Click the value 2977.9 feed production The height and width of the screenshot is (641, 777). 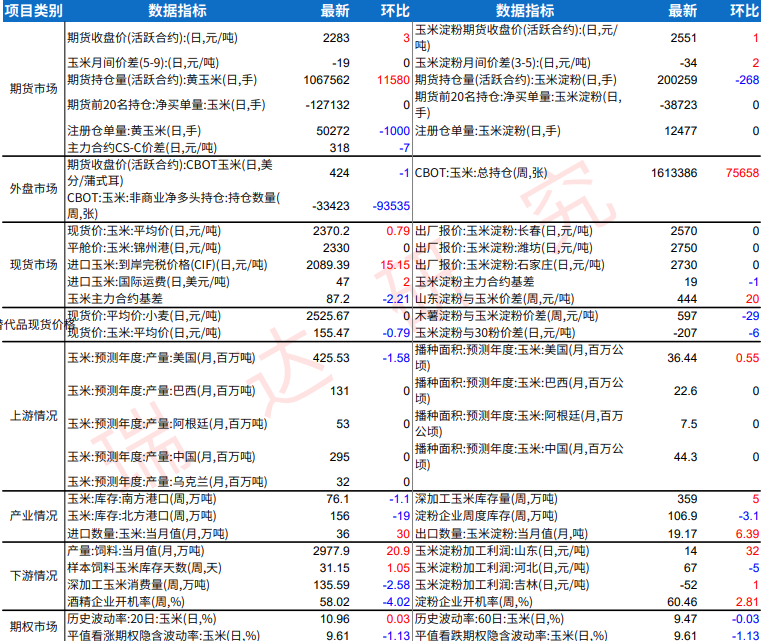coord(331,551)
